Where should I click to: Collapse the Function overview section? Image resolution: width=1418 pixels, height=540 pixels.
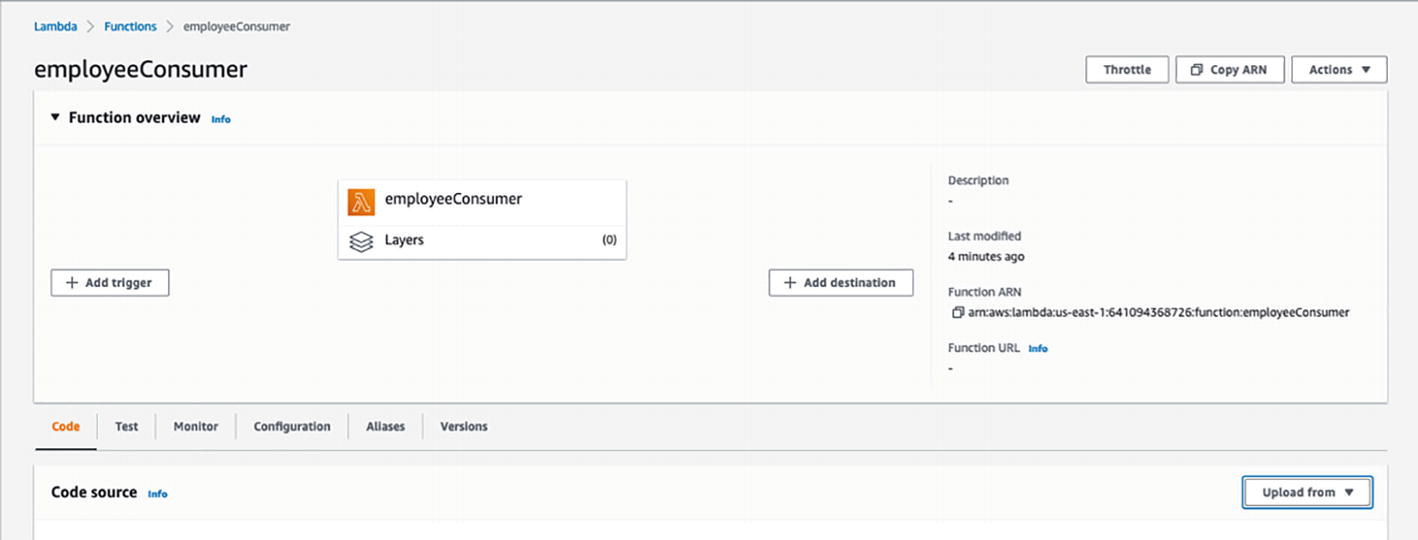[x=55, y=118]
